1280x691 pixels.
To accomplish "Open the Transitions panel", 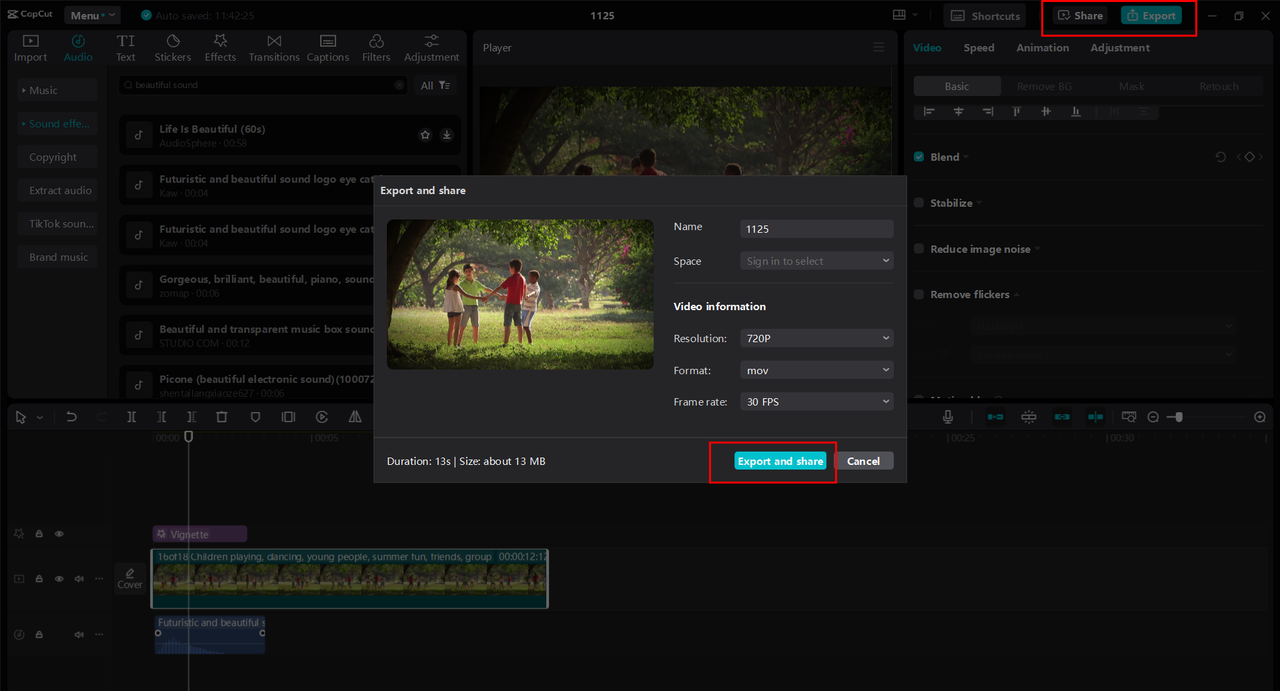I will (274, 48).
